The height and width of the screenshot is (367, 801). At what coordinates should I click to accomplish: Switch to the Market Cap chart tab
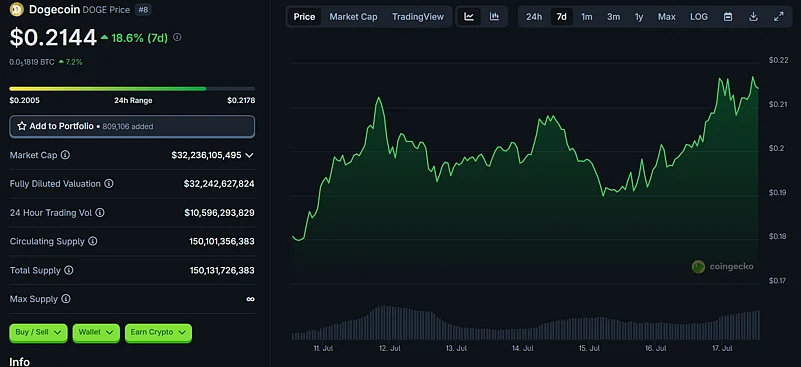354,17
